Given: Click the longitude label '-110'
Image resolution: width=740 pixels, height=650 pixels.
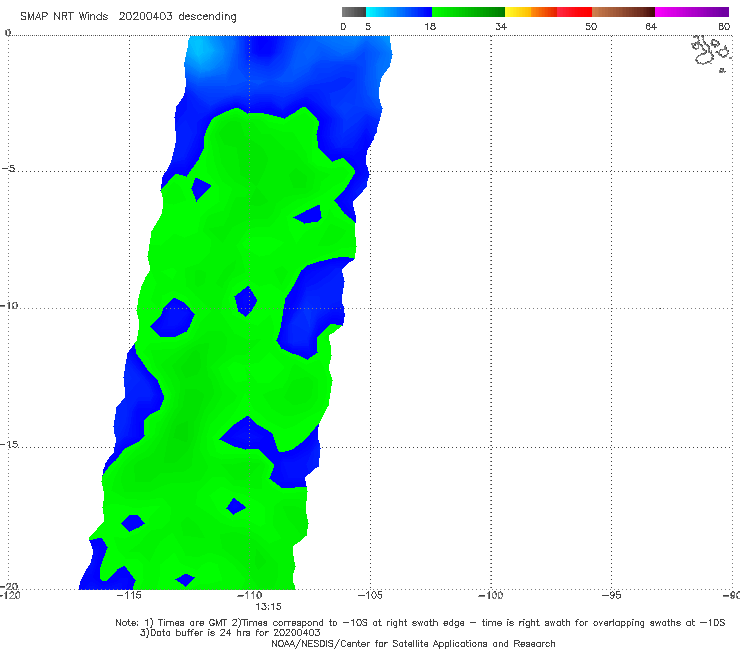Looking at the screenshot, I should coord(249,595).
